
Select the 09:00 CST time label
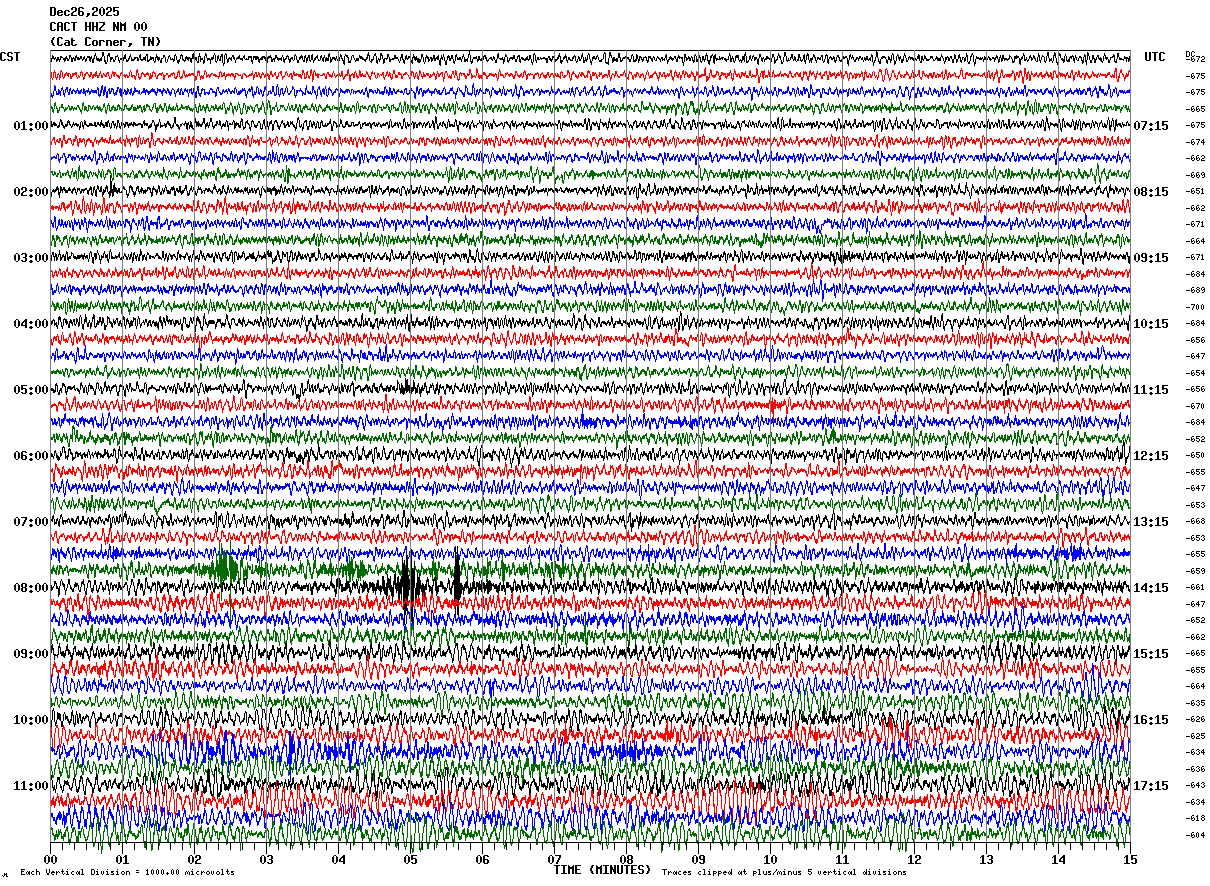[31, 654]
